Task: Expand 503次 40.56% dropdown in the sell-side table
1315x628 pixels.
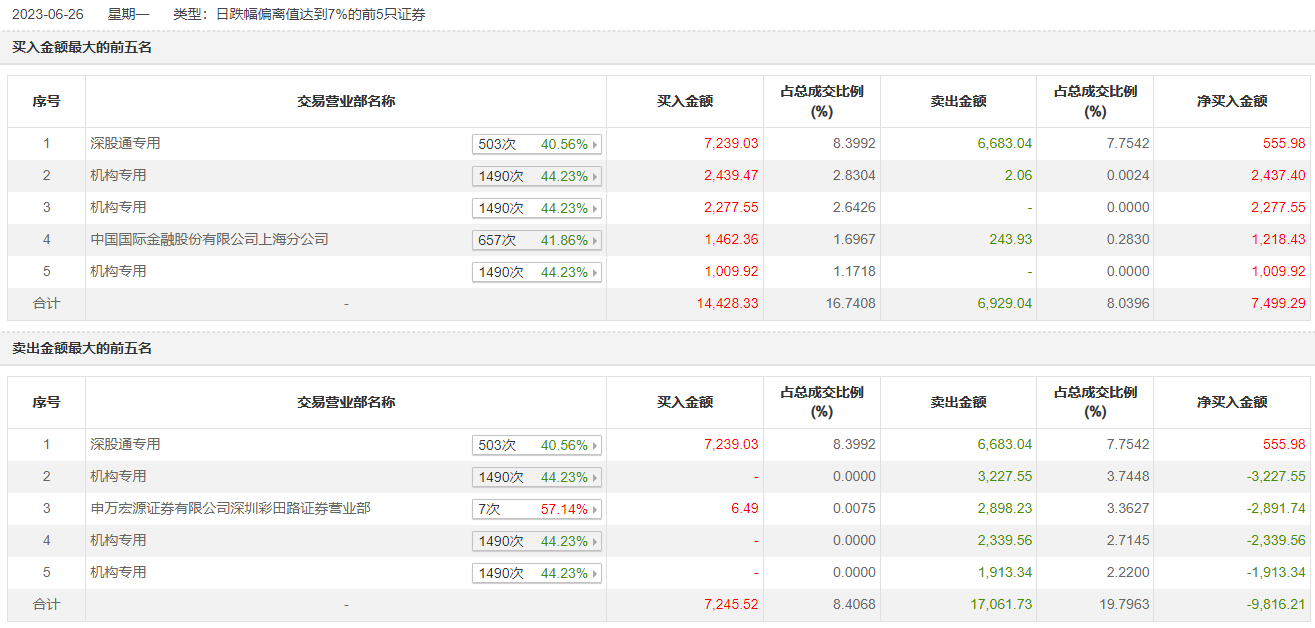Action: coord(537,446)
